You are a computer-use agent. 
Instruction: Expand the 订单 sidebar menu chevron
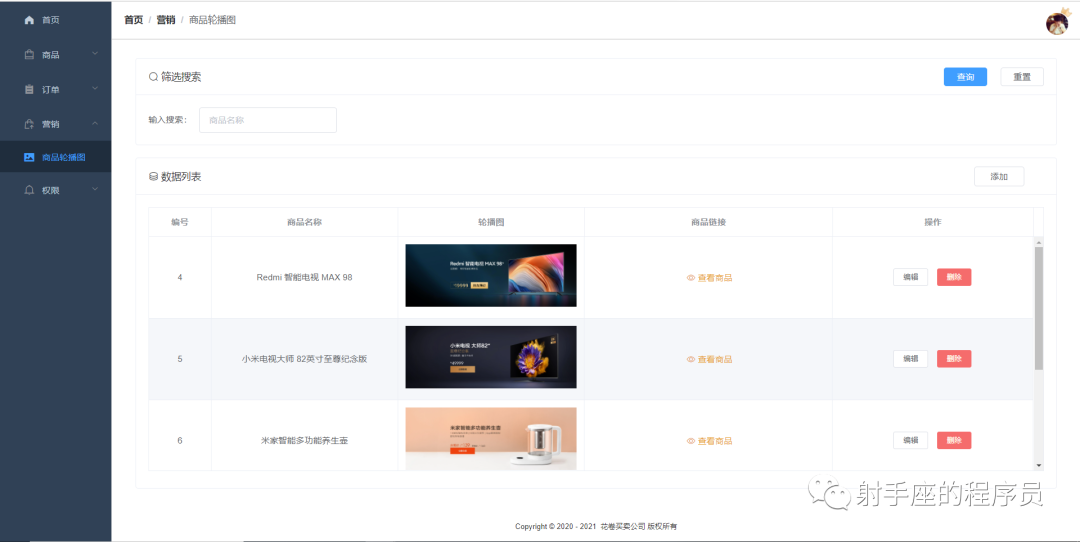(x=95, y=88)
